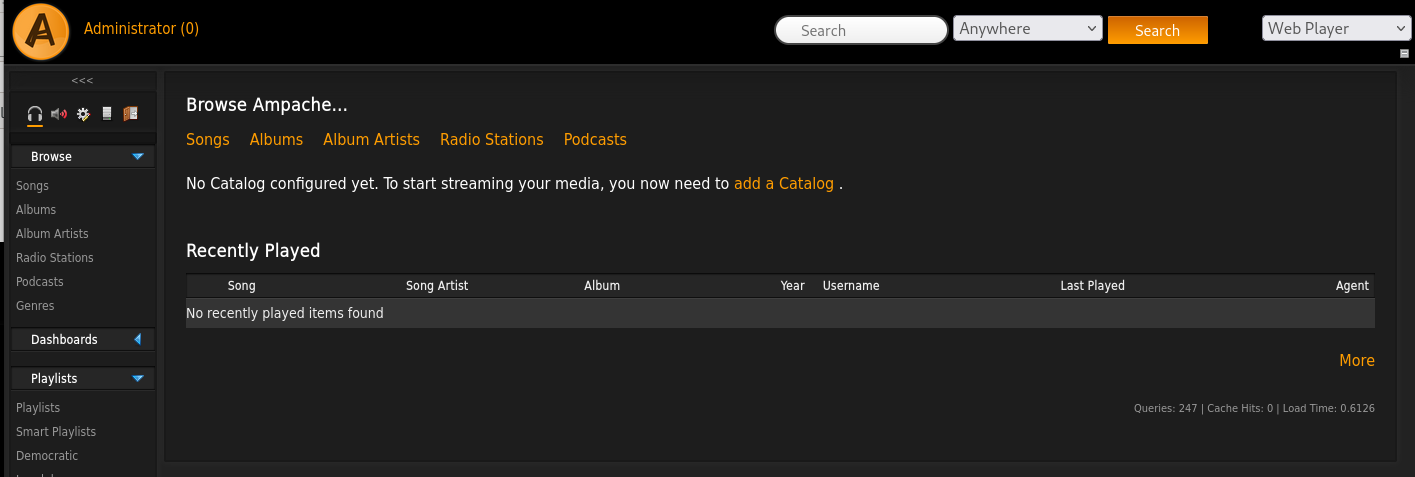Open the server Admin section icon
The width and height of the screenshot is (1415, 477).
(x=107, y=114)
